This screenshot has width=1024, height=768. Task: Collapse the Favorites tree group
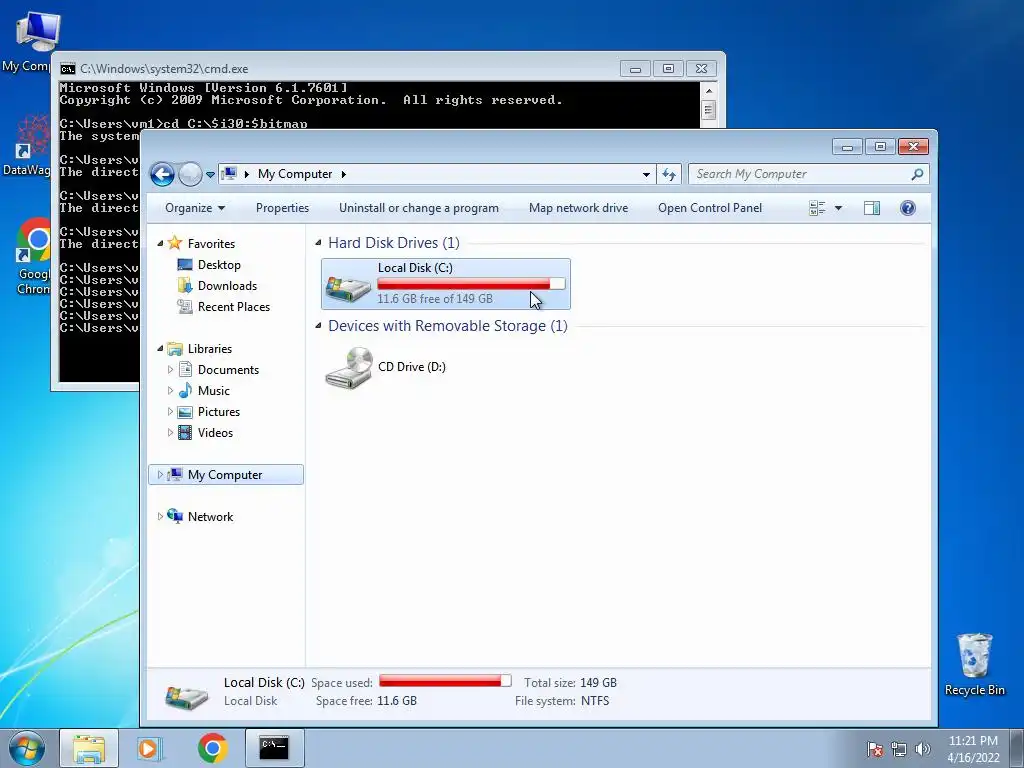click(x=161, y=244)
